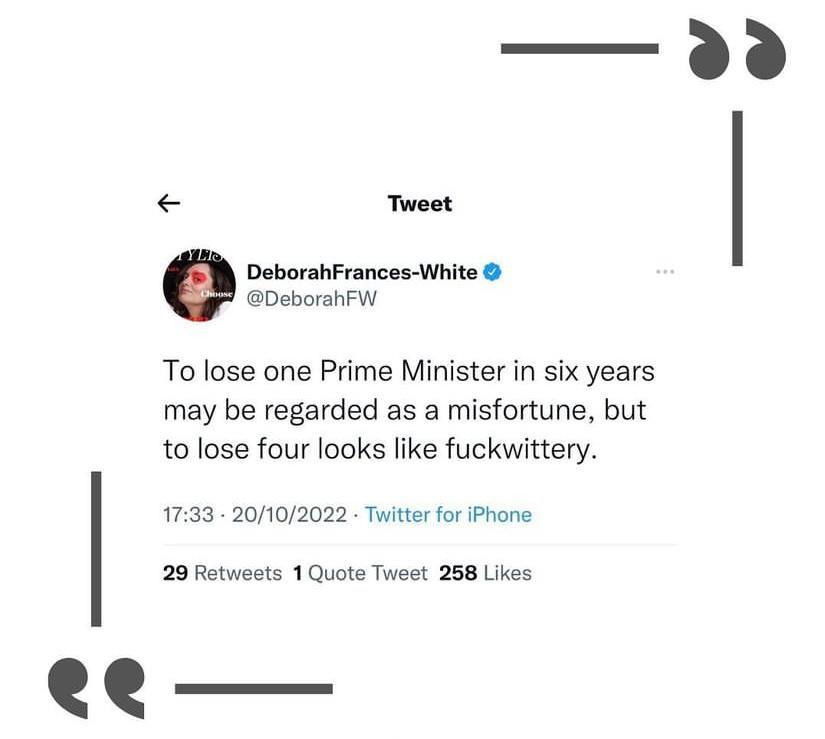The height and width of the screenshot is (739, 825).
Task: Click the back arrow icon
Action: [169, 204]
